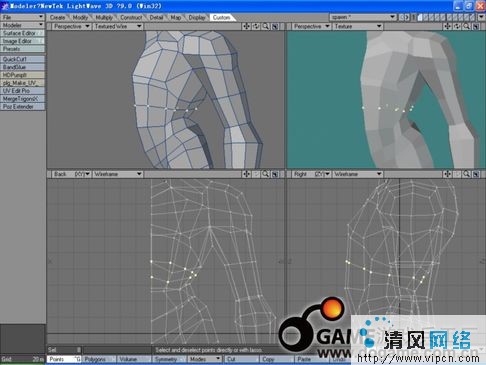Maximize the Right (ZY) wireframe viewport
The width and height of the screenshot is (486, 365).
point(476,174)
